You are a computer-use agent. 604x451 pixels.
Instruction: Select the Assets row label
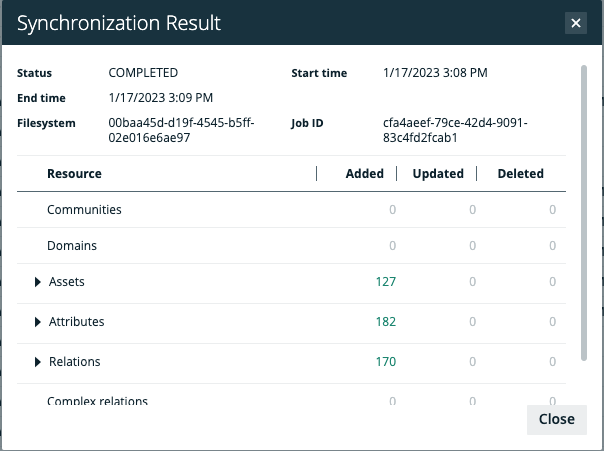tap(67, 282)
